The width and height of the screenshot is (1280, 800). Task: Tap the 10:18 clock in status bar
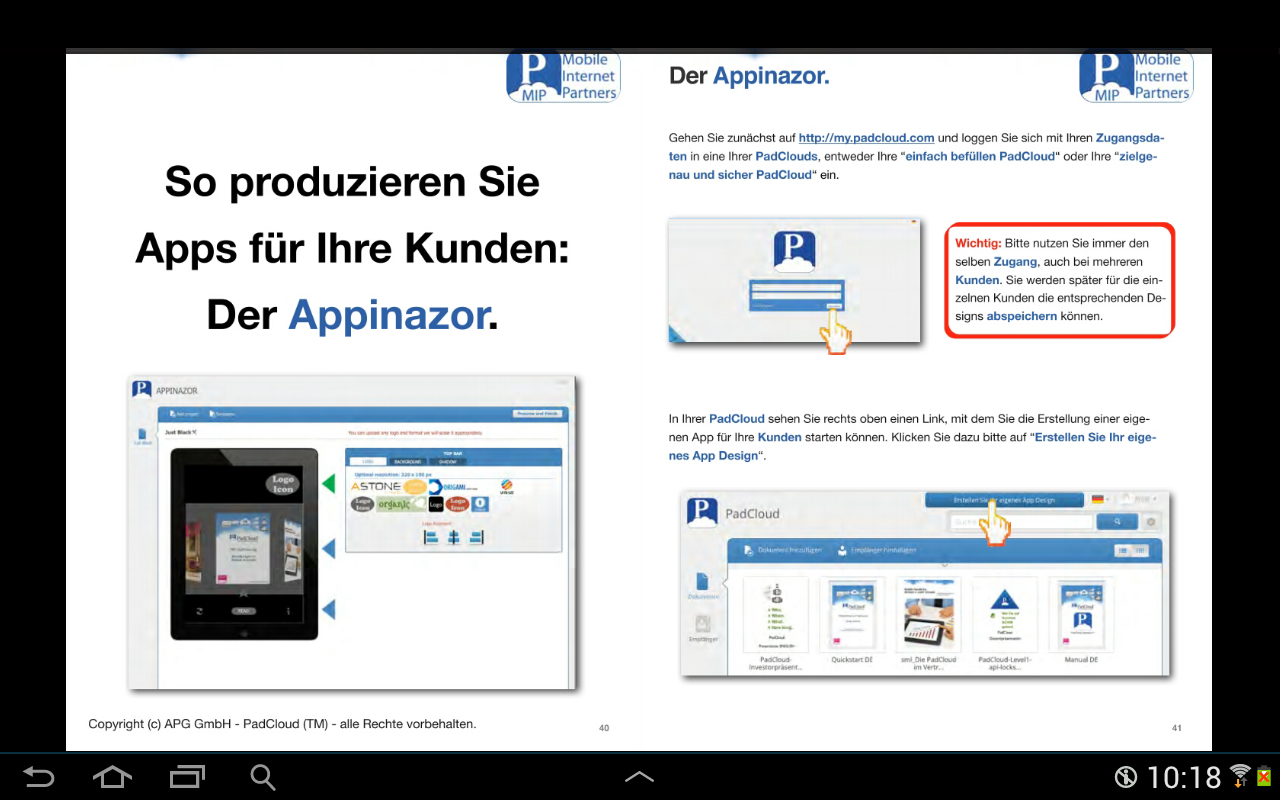point(1185,777)
